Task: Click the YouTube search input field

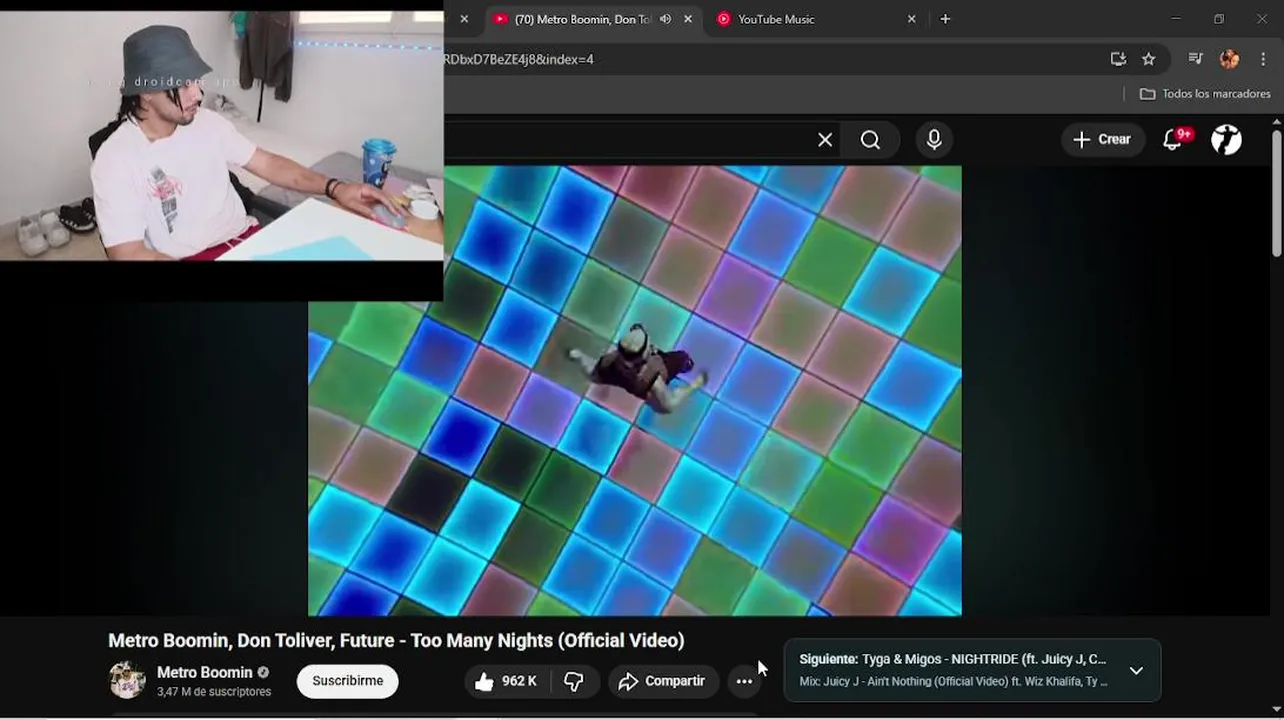Action: click(x=627, y=140)
